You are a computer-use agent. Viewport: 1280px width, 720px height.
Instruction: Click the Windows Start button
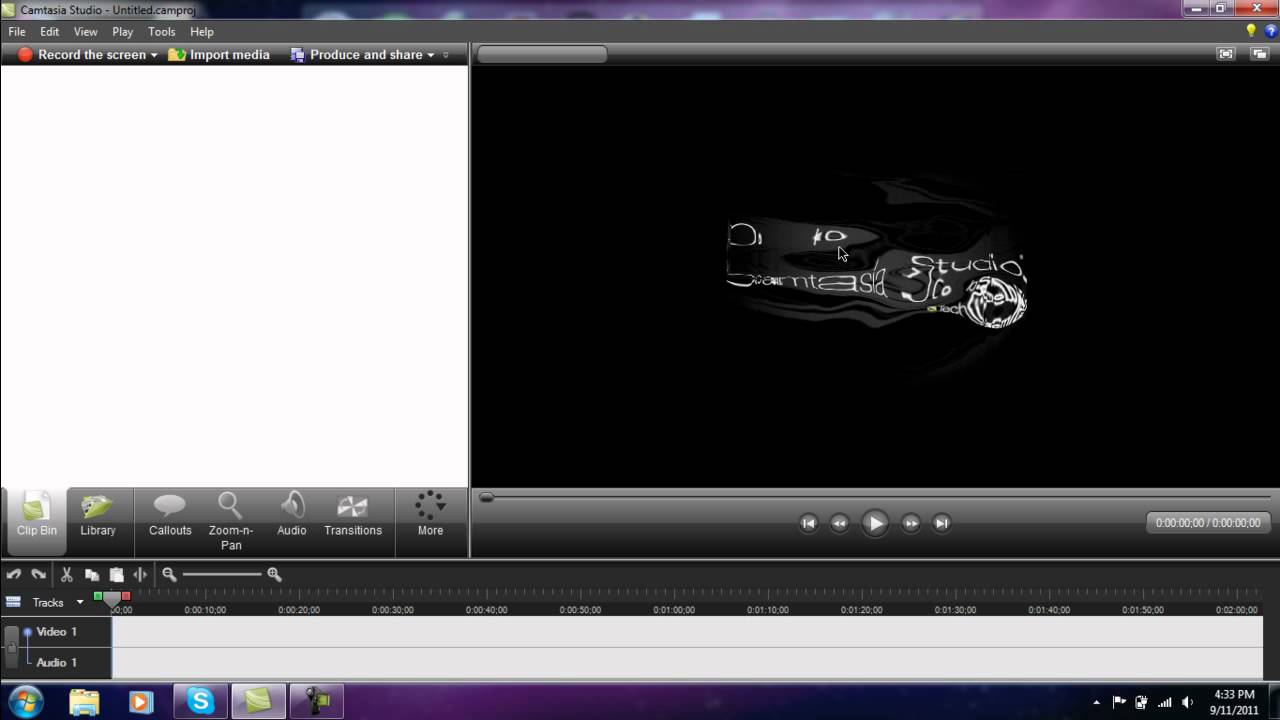coord(24,701)
